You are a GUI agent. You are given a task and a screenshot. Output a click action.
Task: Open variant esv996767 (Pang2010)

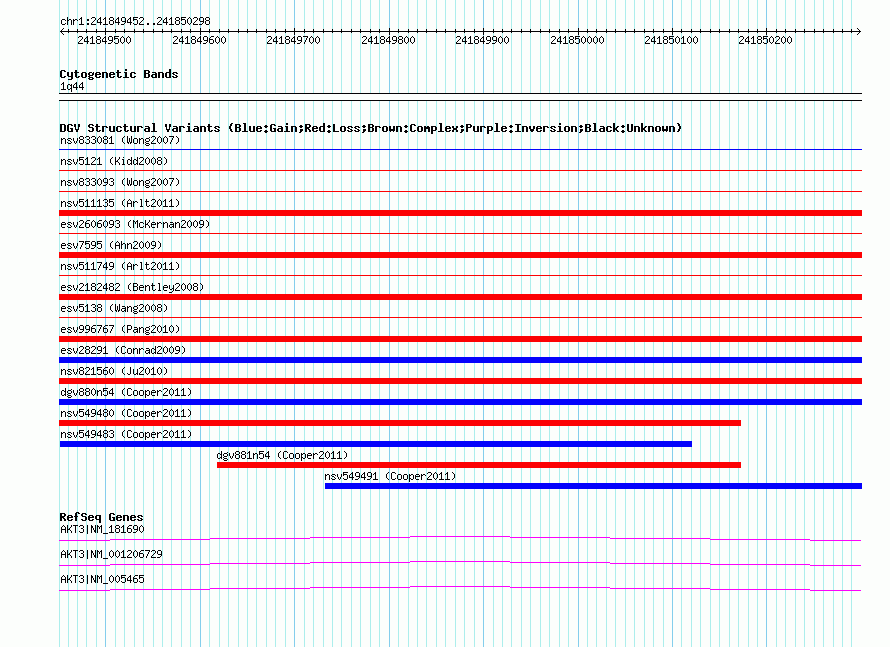(120, 329)
